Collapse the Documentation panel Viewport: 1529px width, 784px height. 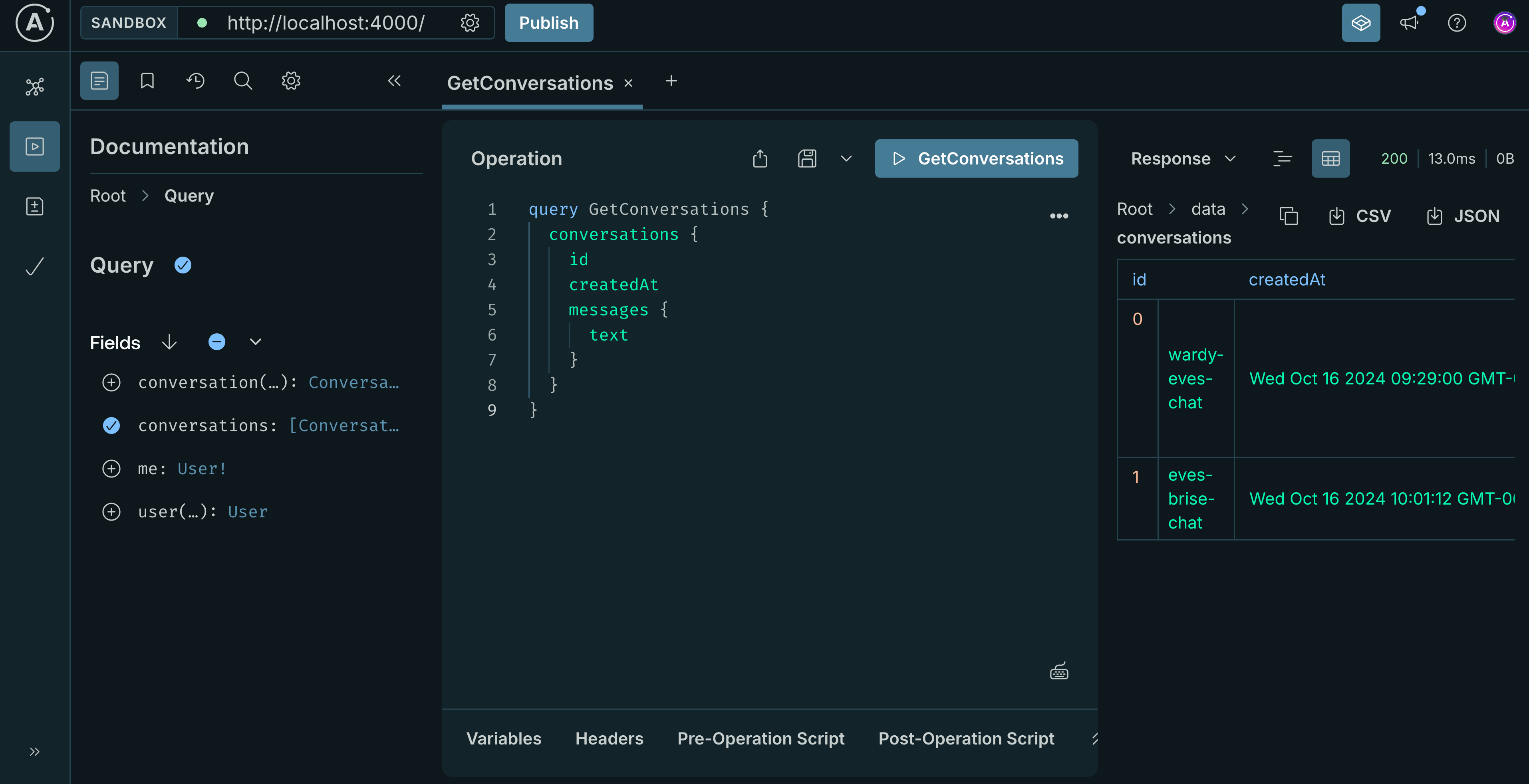tap(394, 81)
